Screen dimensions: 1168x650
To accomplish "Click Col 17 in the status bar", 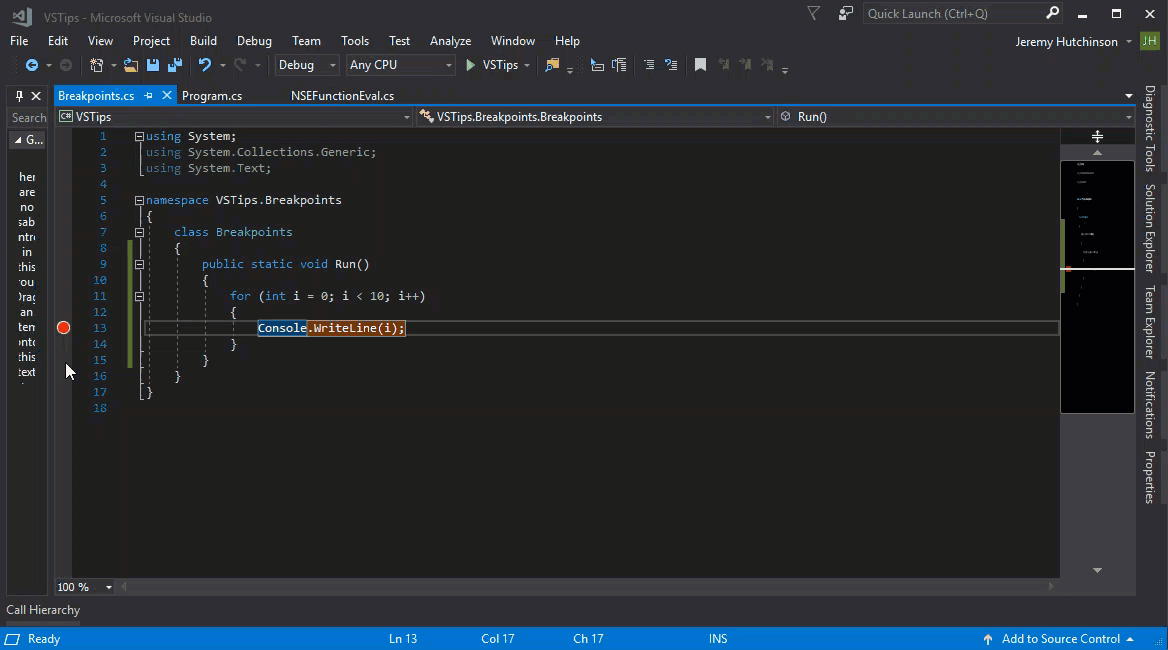I will [x=497, y=638].
